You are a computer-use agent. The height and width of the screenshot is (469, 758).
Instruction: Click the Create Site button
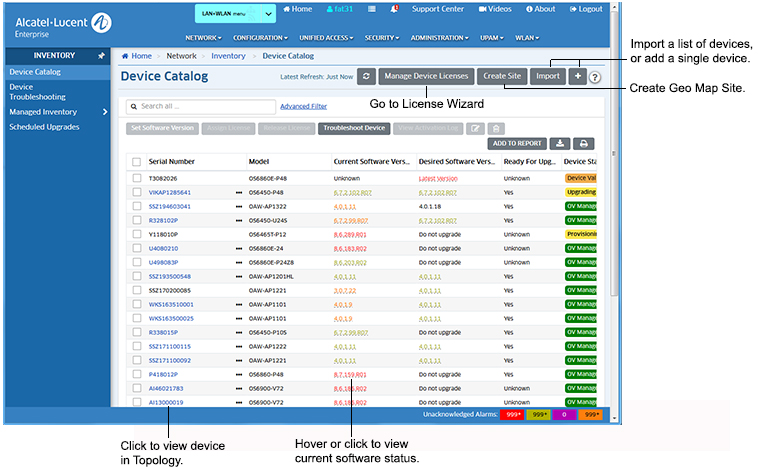coord(502,76)
